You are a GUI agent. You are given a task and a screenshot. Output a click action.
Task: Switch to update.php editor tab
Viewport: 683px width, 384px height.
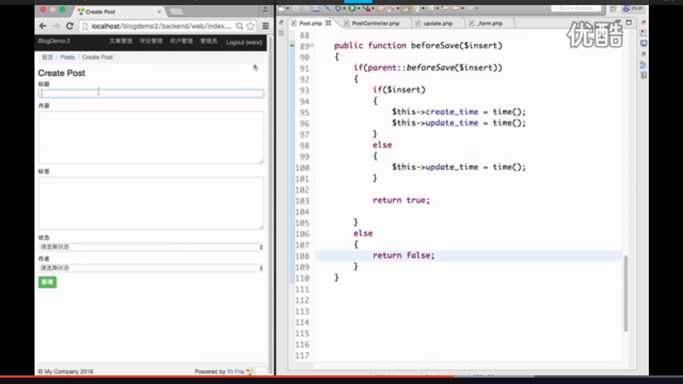pyautogui.click(x=438, y=23)
